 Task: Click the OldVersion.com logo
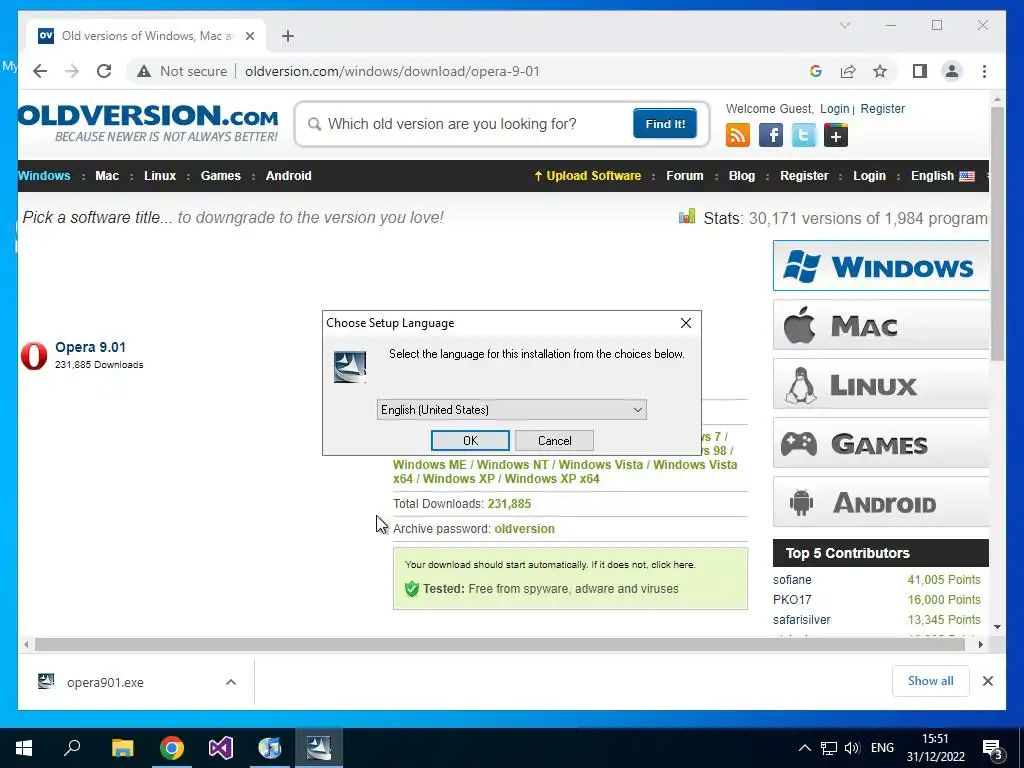pos(148,122)
